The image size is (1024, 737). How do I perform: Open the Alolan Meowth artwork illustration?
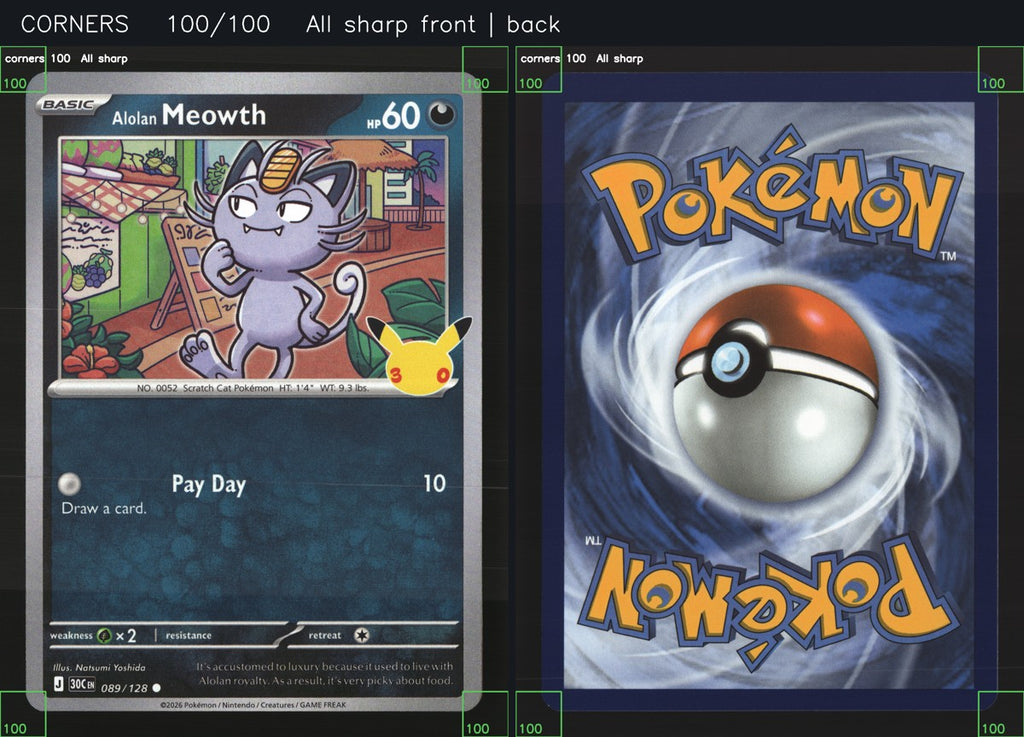click(253, 258)
